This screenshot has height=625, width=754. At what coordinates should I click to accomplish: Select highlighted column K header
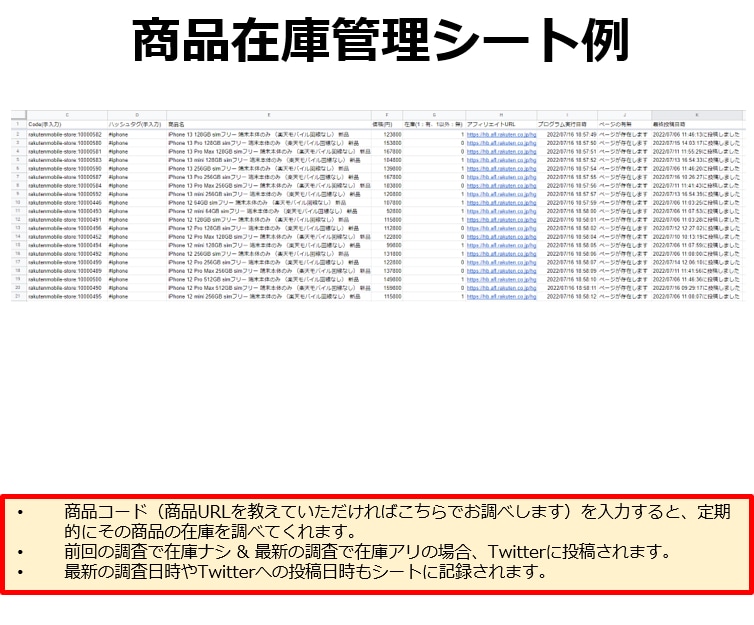coord(697,115)
